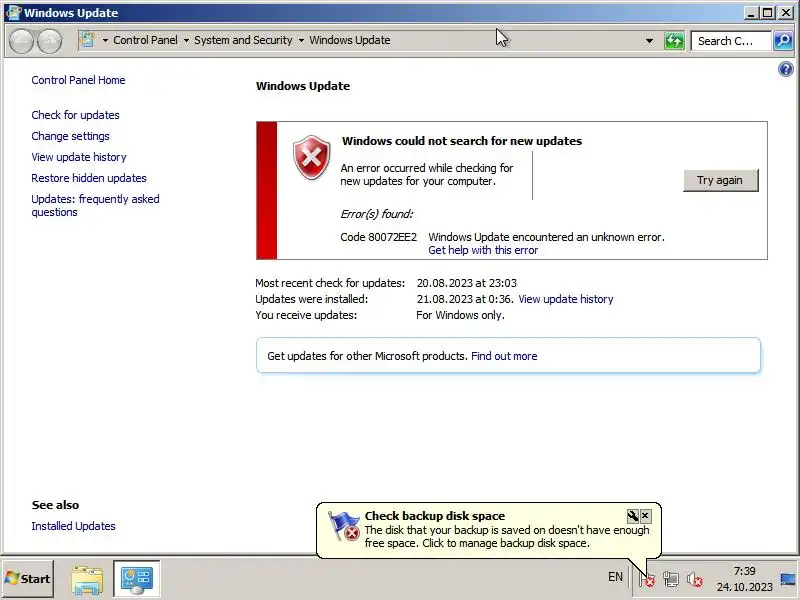The width and height of the screenshot is (800, 600).
Task: Click Find out more link
Action: pyautogui.click(x=504, y=356)
